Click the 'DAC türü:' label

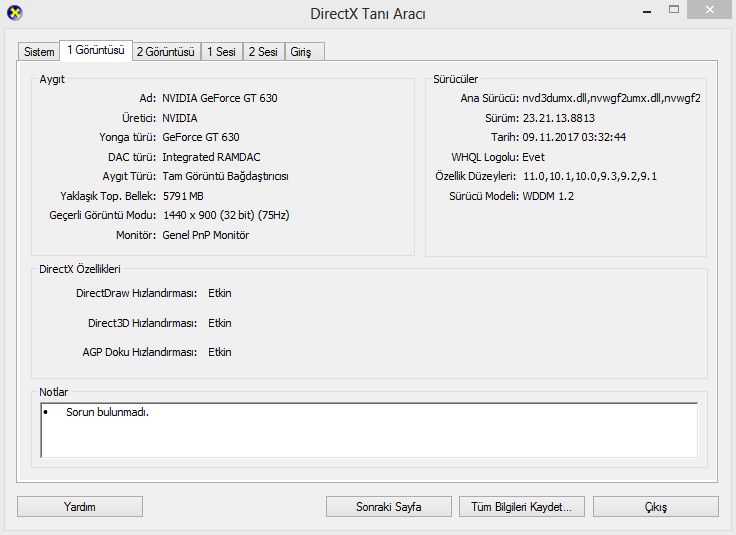coord(132,157)
